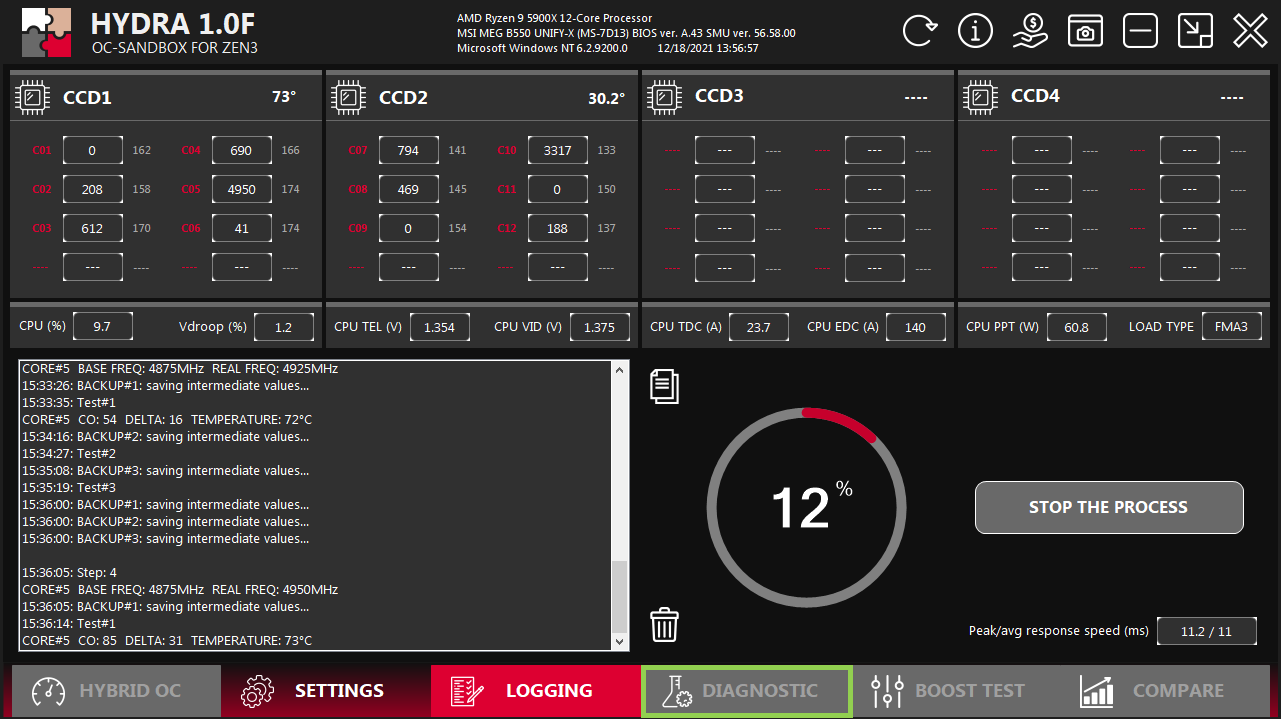Click the CPU EDC (A) value field

click(x=915, y=327)
